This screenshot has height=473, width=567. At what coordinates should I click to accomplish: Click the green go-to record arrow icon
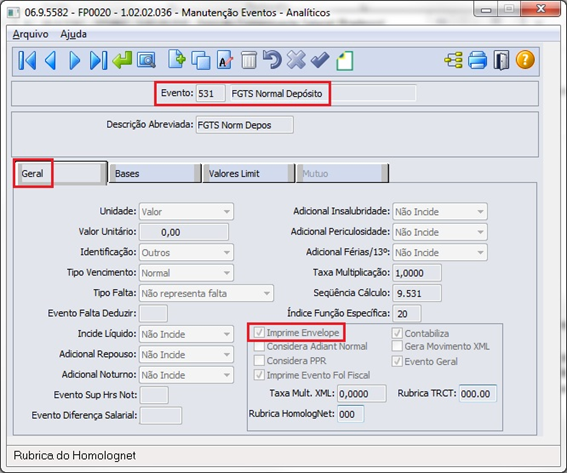click(x=122, y=60)
